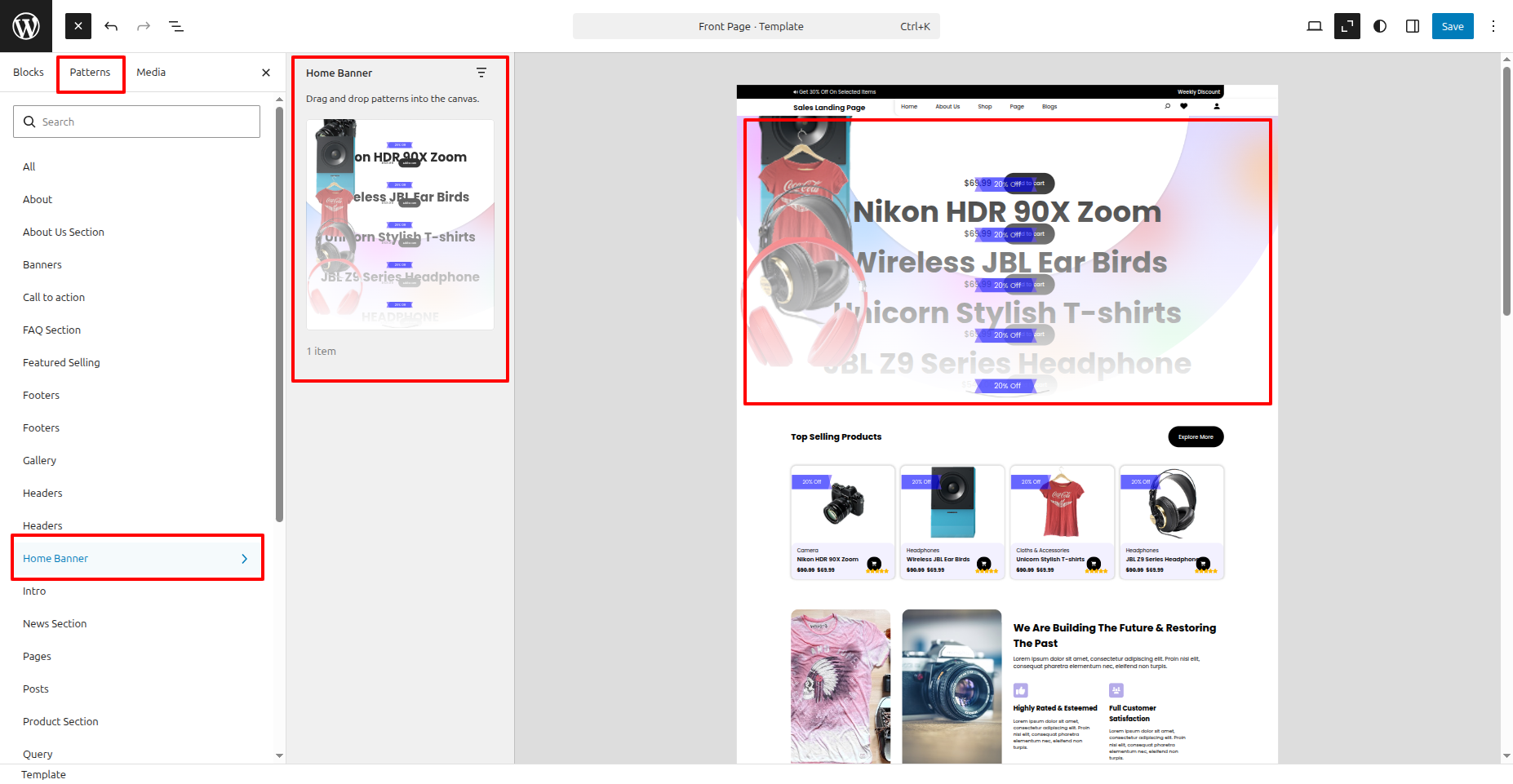Switch to the Media tab
Viewport: 1513px width, 784px height.
click(x=151, y=73)
